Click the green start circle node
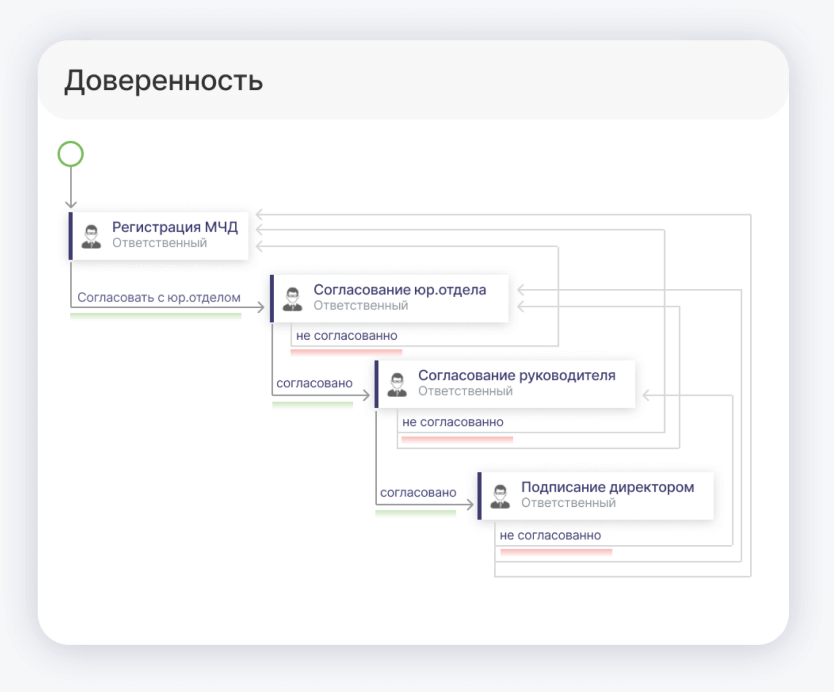This screenshot has height=692, width=834. 70,154
